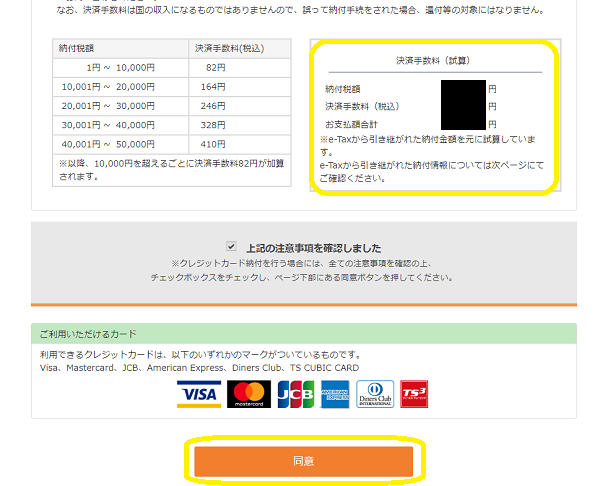Click the 328円 fee cell
600x486 pixels.
point(240,125)
